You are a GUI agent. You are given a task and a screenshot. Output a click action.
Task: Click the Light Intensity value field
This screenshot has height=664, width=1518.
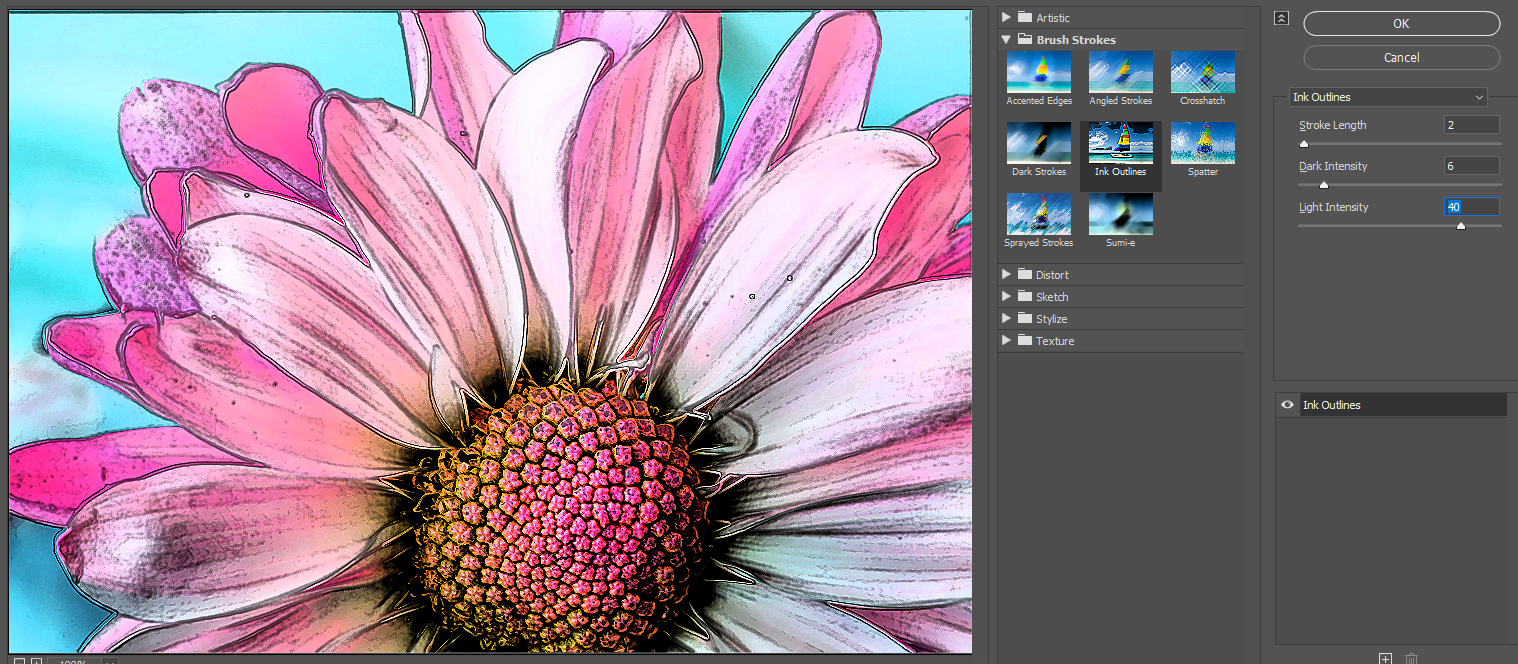[x=1471, y=207]
